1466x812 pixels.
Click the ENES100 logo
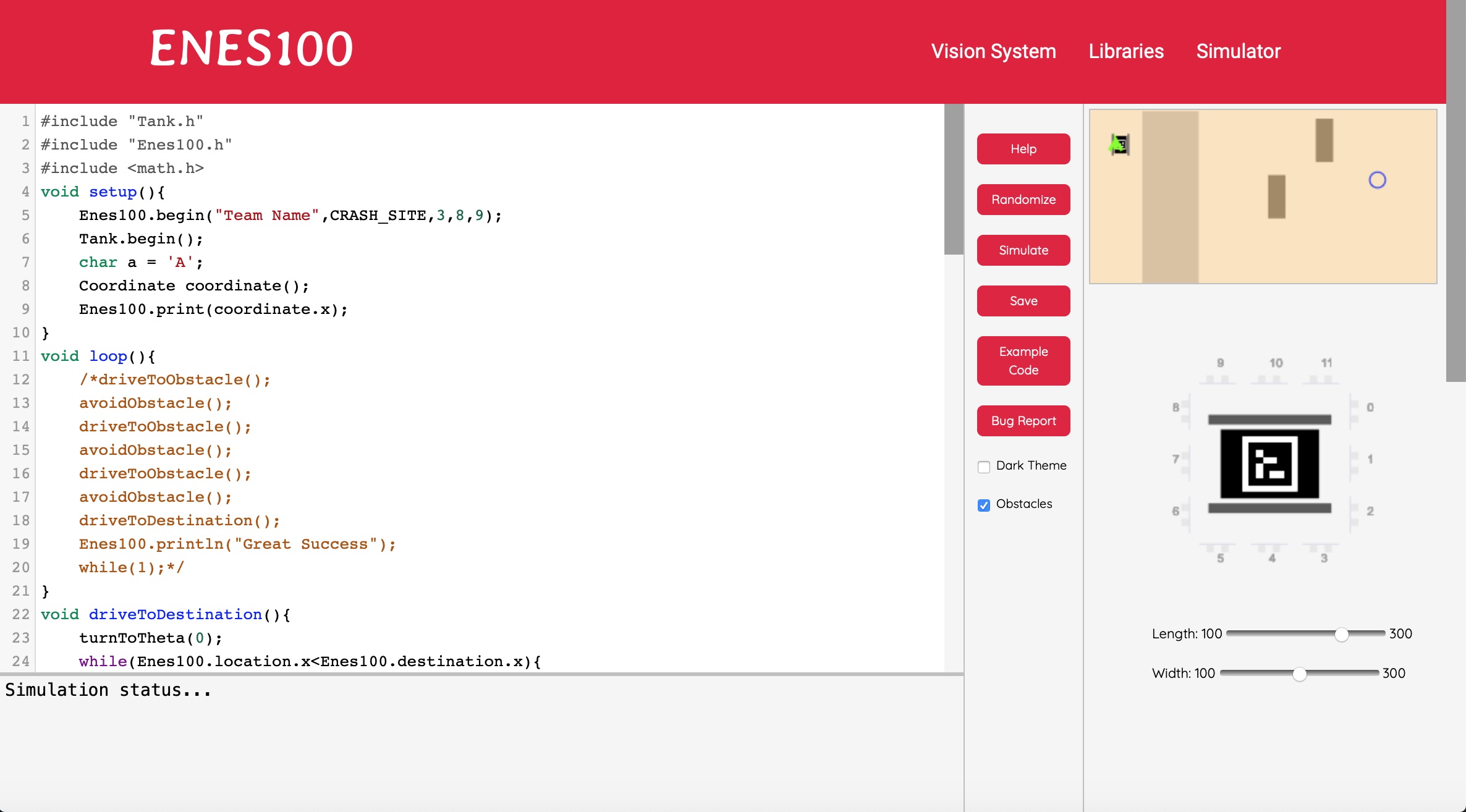tap(252, 49)
